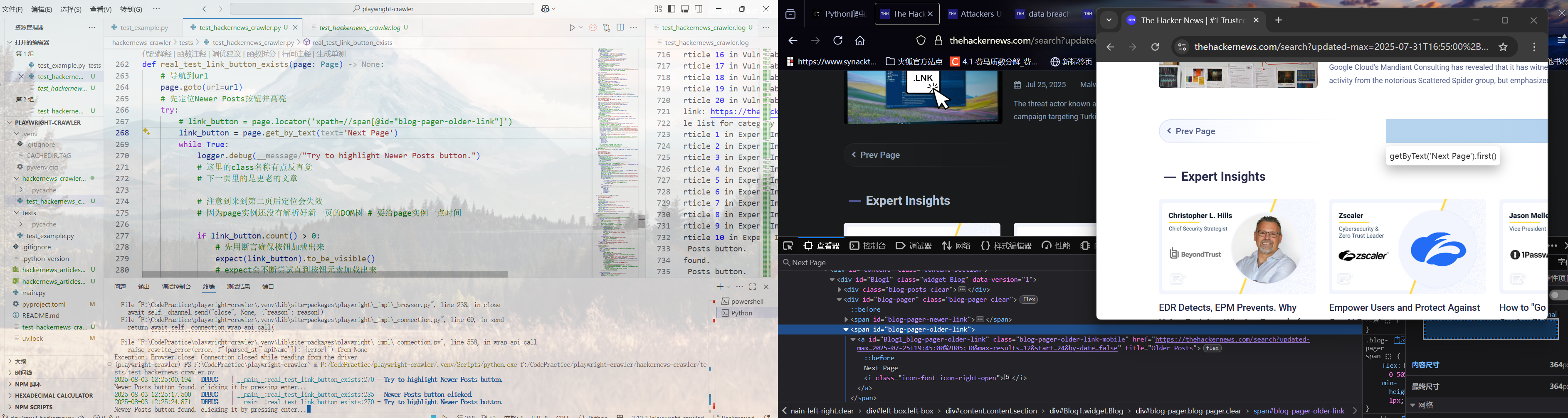Click the Next Page HTML search field in DevTools
1568x418 pixels.
(937, 263)
